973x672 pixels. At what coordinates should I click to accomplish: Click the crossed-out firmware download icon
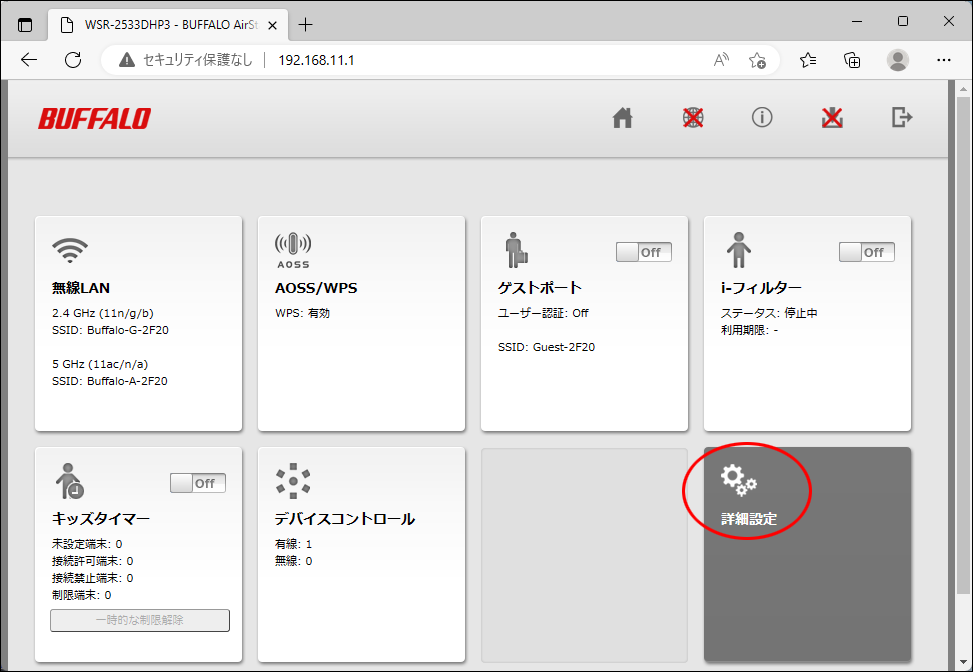click(832, 117)
